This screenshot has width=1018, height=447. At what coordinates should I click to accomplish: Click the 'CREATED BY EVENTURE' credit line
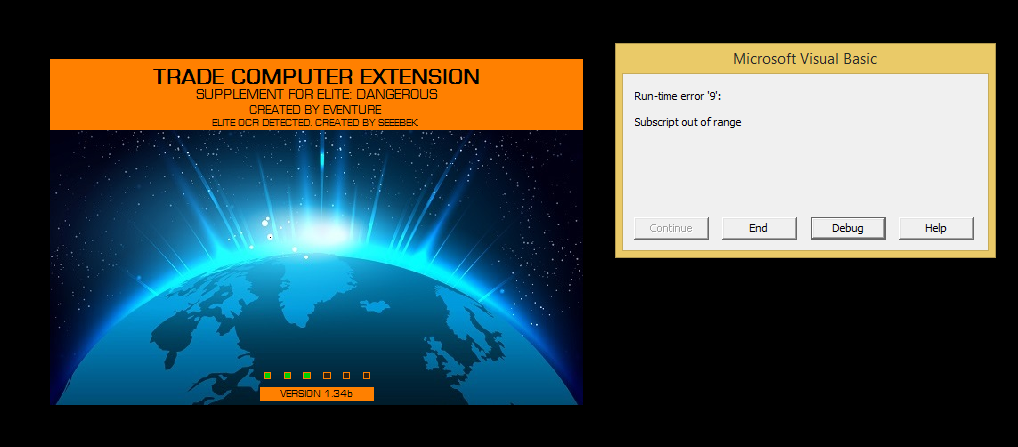[316, 110]
